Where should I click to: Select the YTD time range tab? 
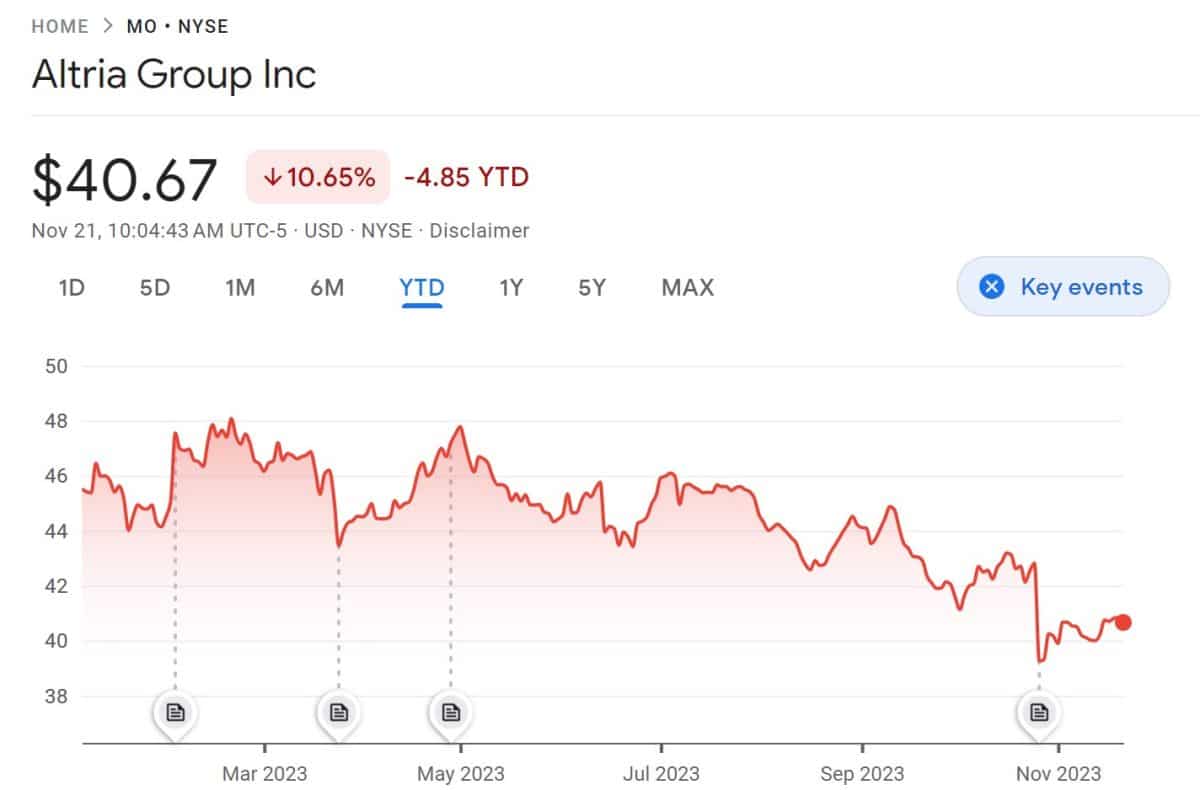pyautogui.click(x=421, y=288)
